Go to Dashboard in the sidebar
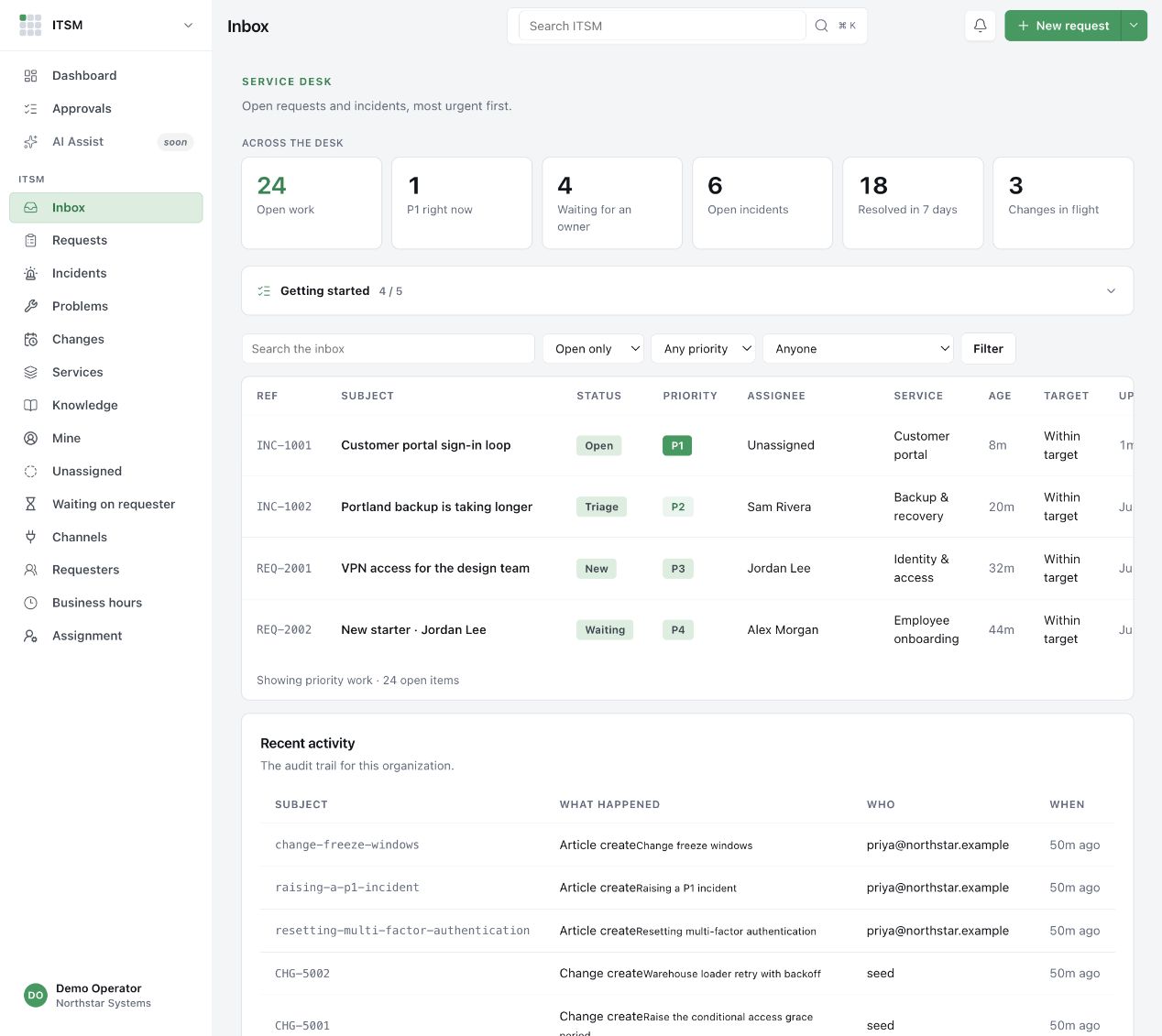 106,76
